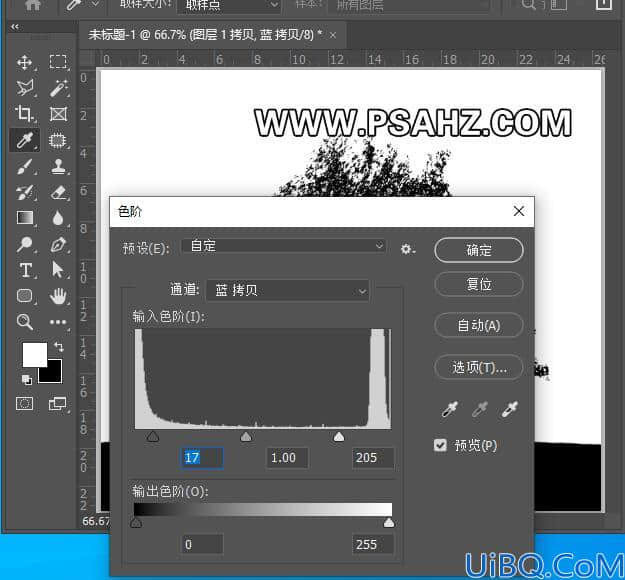Select the Gradient tool
This screenshot has width=625, height=580.
pyautogui.click(x=24, y=218)
